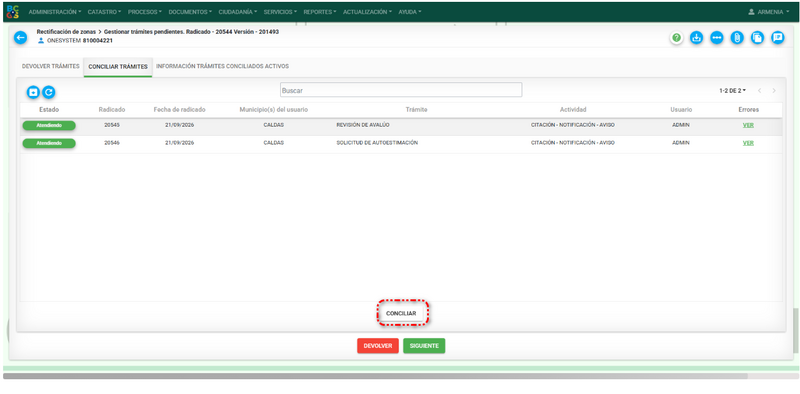Switch to the DEVOLVER TRÁMITES tab
Screen dimensions: 800x394
point(51,66)
